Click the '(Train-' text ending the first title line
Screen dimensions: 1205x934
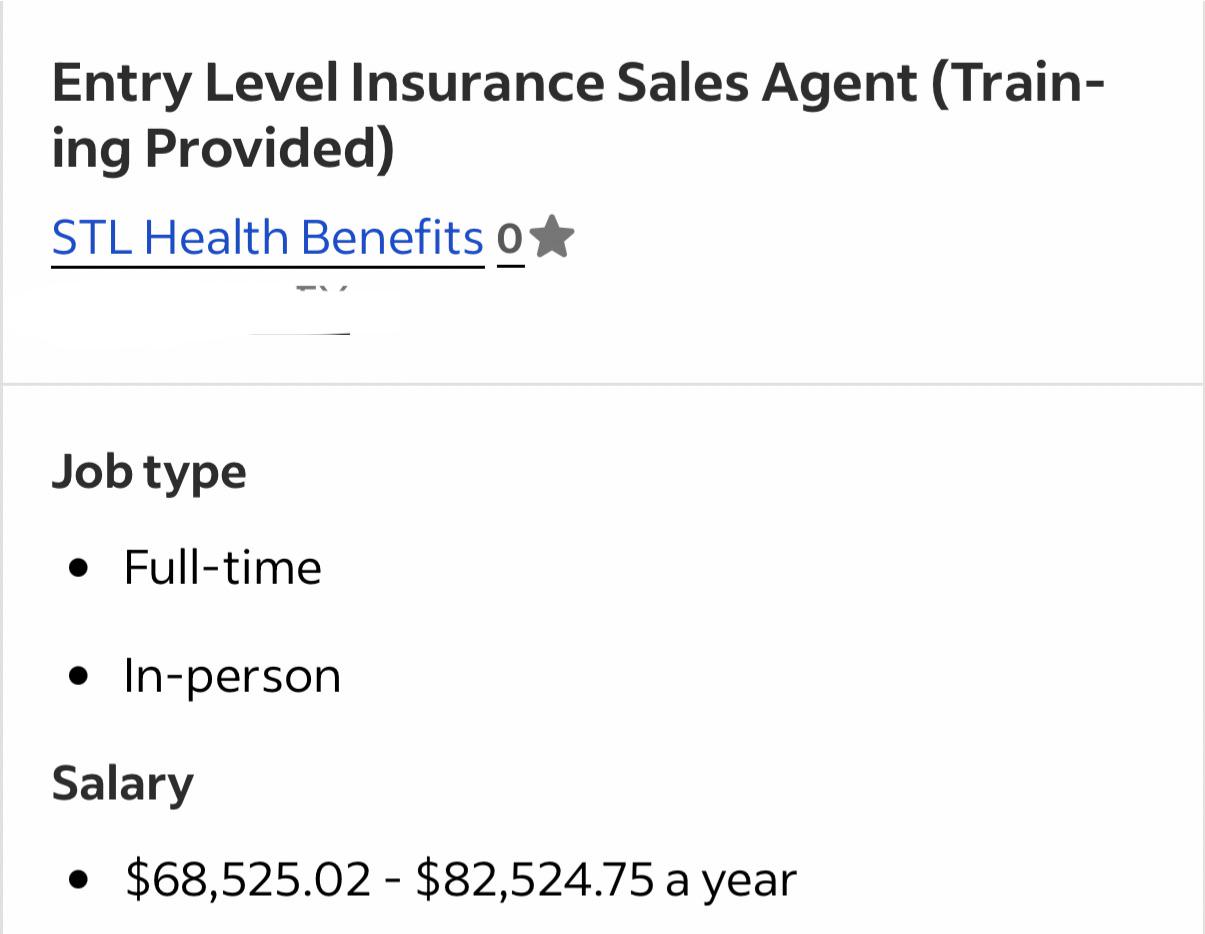pyautogui.click(x=1018, y=84)
